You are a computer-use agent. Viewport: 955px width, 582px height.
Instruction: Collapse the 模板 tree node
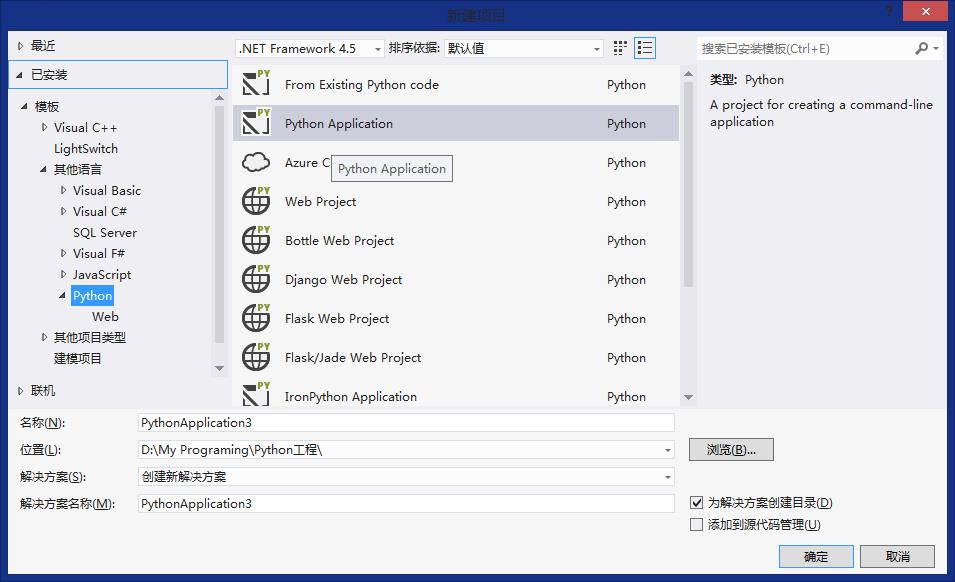coord(24,107)
